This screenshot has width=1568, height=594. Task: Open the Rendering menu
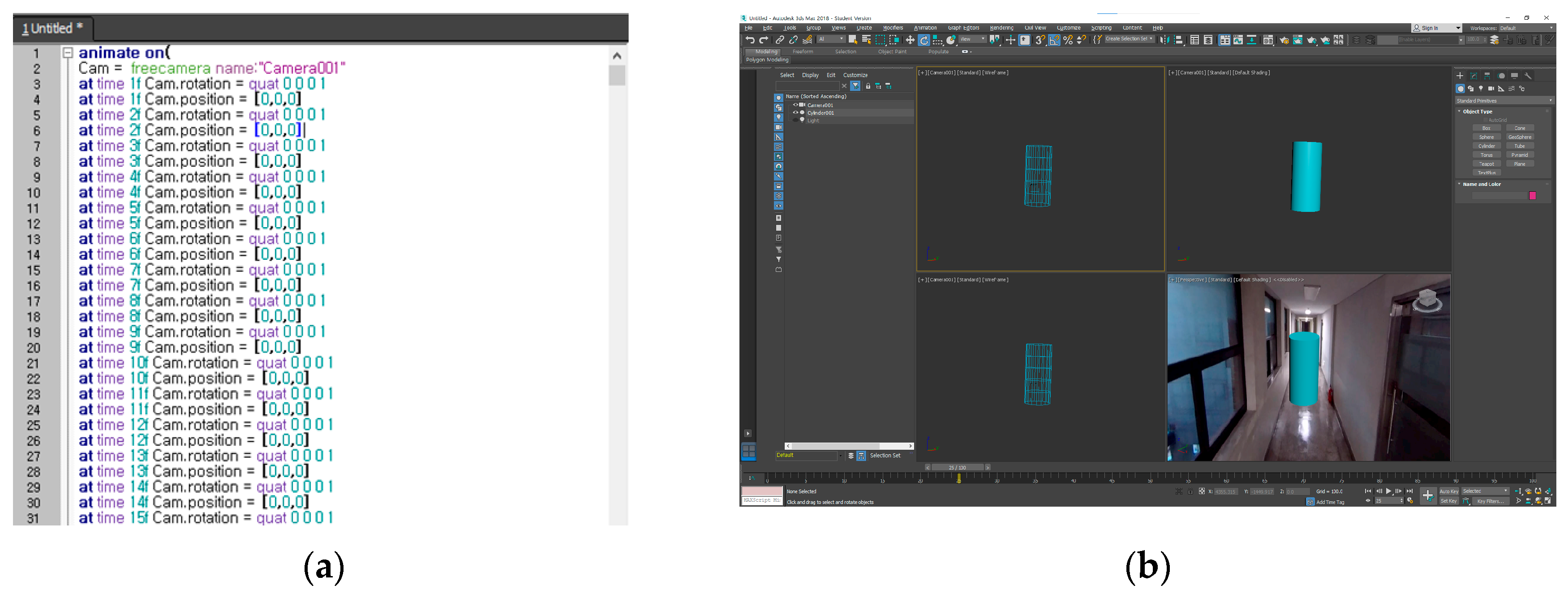[1001, 28]
